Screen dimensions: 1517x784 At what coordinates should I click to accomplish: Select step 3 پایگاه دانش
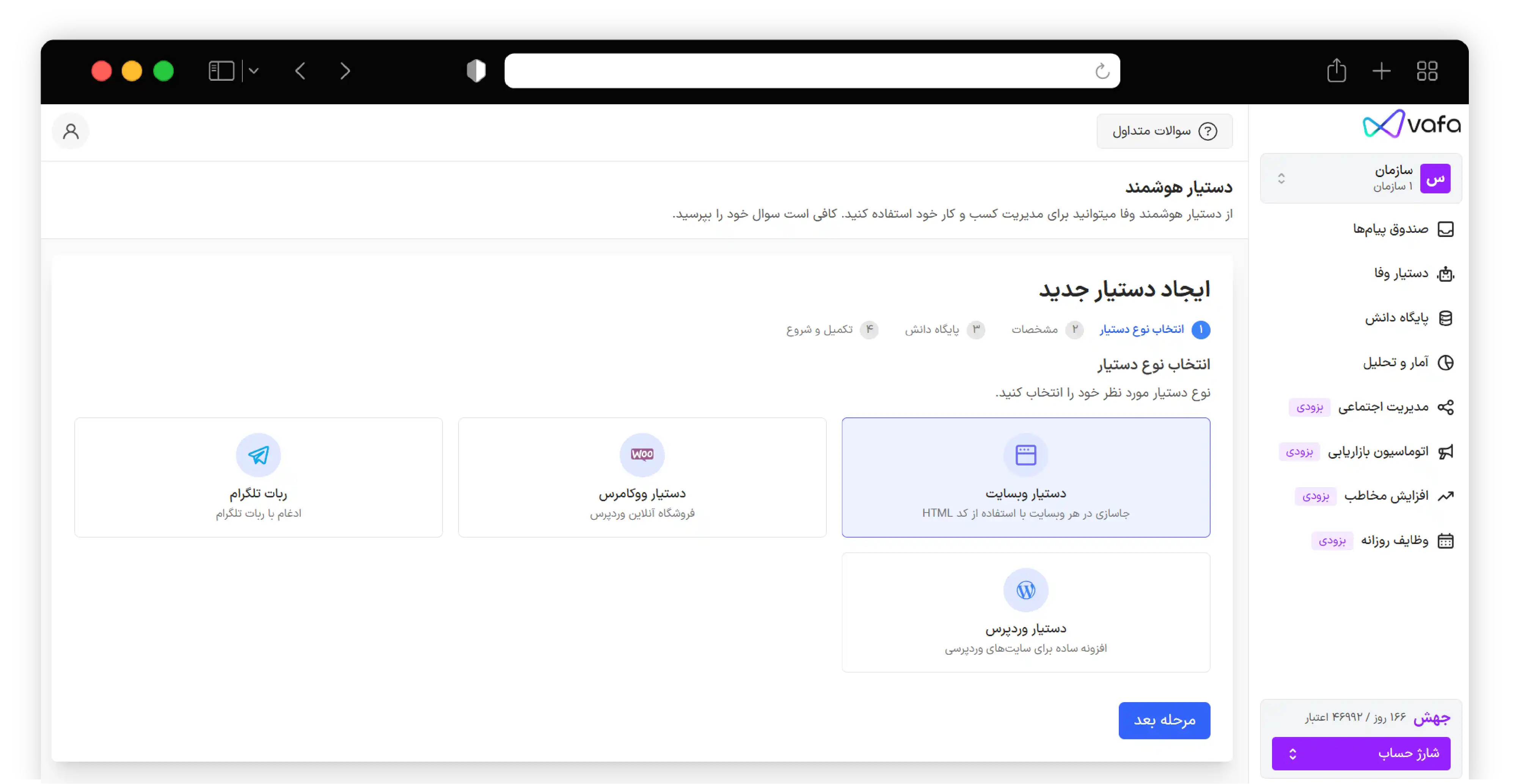[x=945, y=329]
